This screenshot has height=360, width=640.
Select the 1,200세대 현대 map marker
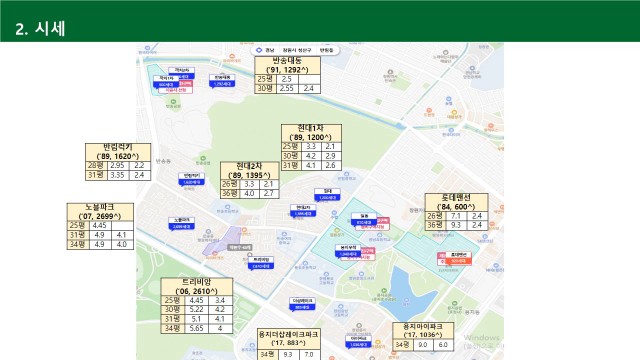coord(327,195)
